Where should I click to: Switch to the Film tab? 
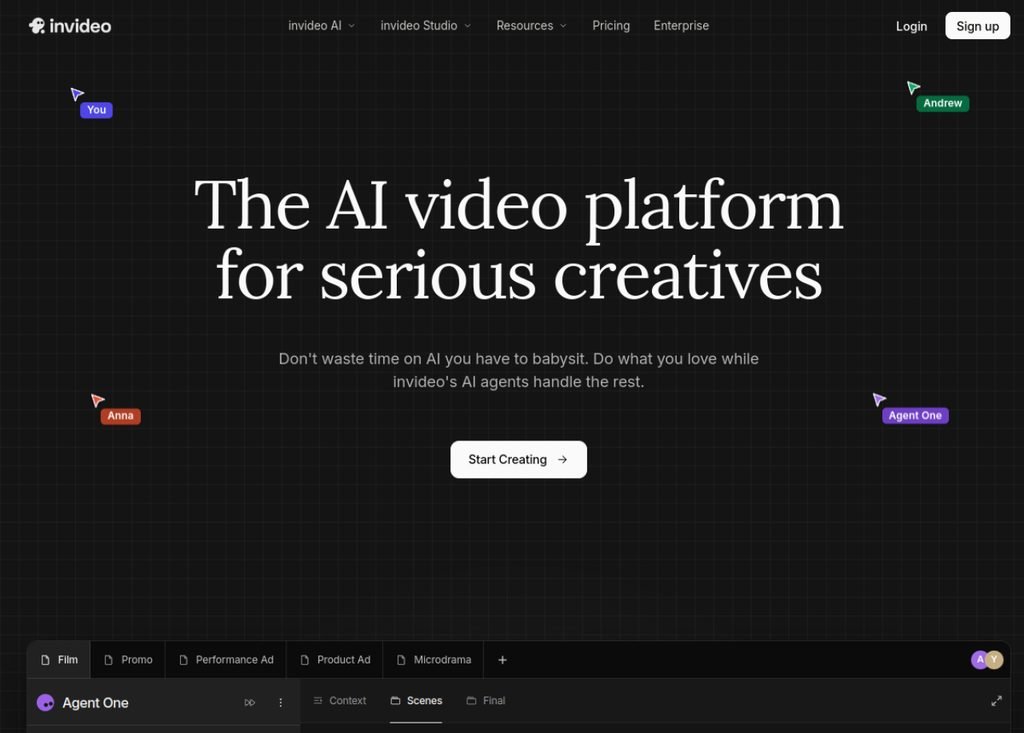tap(59, 660)
